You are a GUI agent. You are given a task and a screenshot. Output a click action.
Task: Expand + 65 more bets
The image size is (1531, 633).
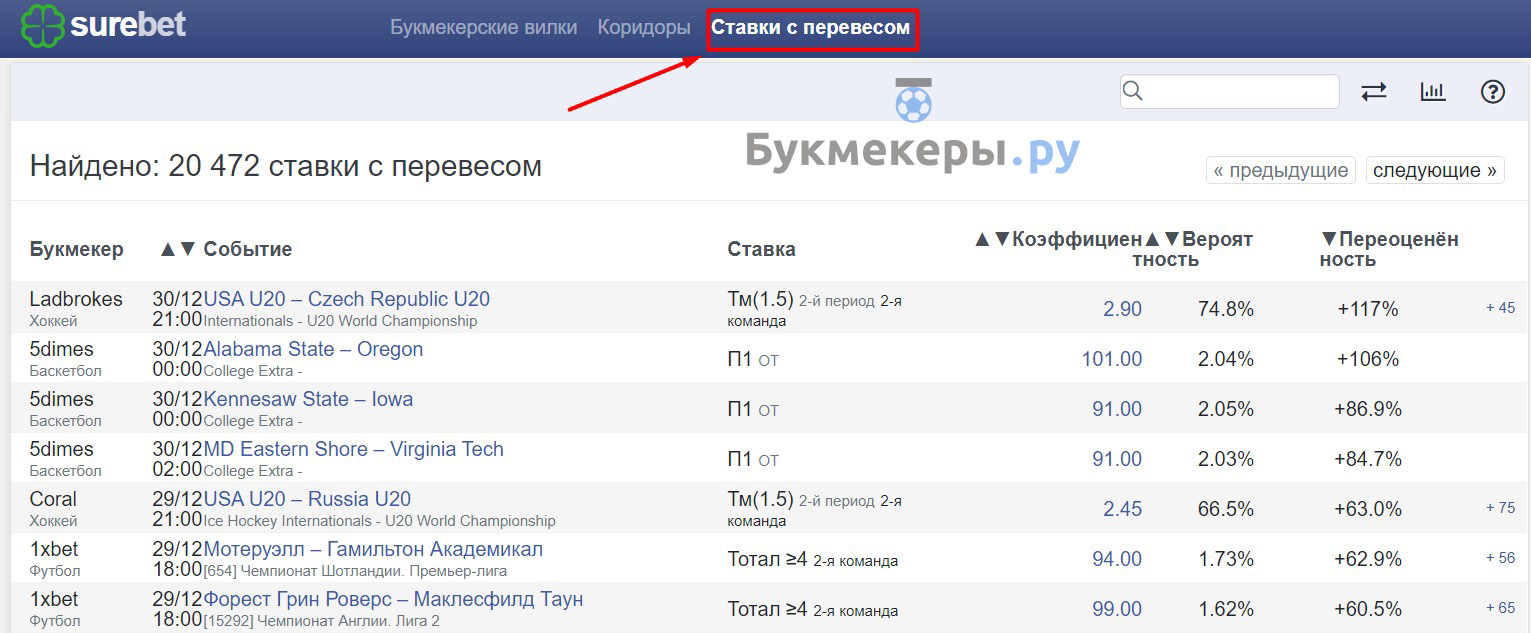pos(1500,608)
